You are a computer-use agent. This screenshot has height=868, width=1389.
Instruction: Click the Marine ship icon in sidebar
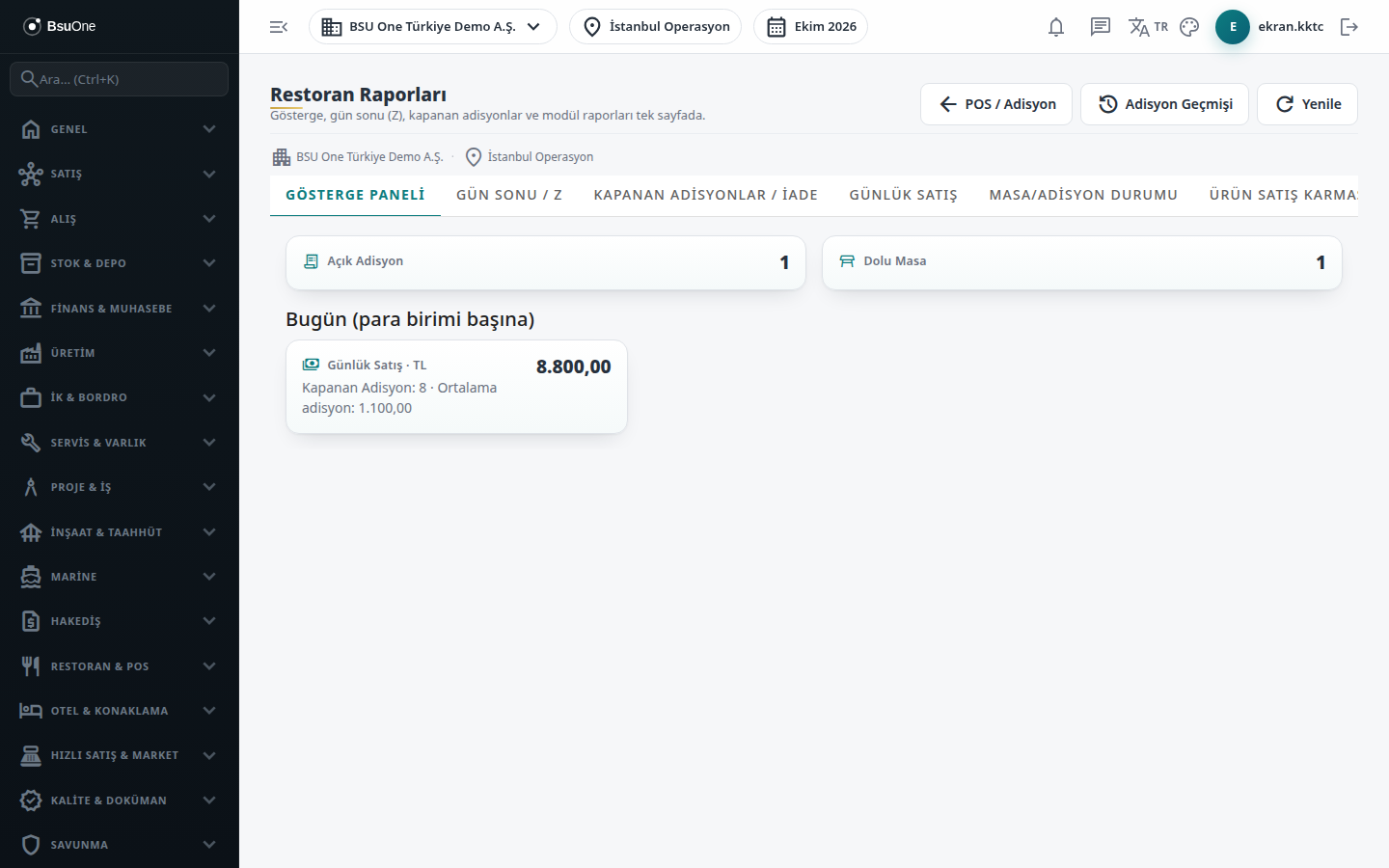coord(31,577)
